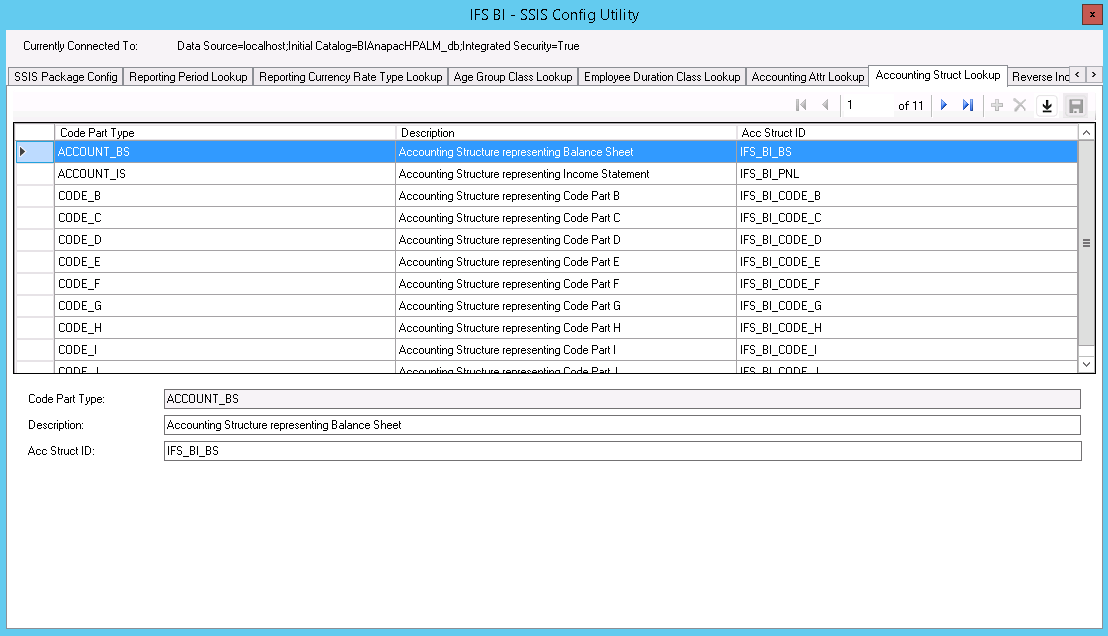Click the save floppy disk icon
This screenshot has width=1108, height=636.
click(1076, 105)
